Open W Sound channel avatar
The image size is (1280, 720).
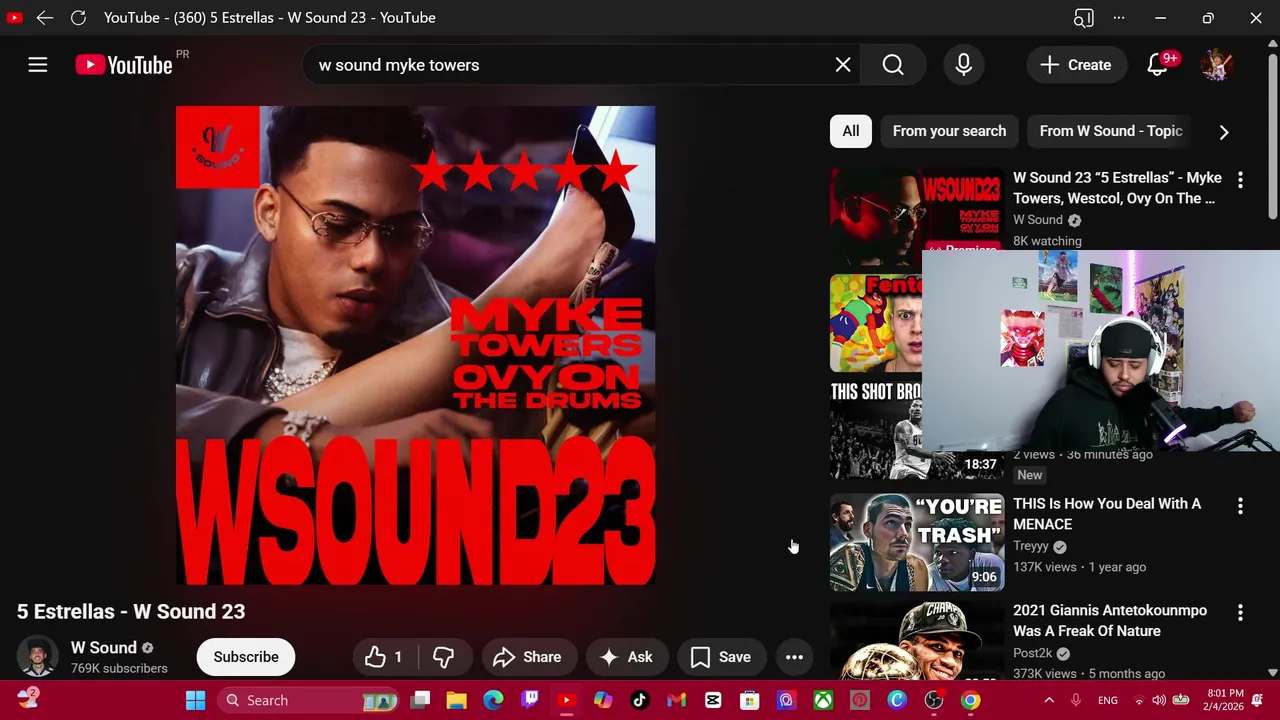pyautogui.click(x=37, y=657)
